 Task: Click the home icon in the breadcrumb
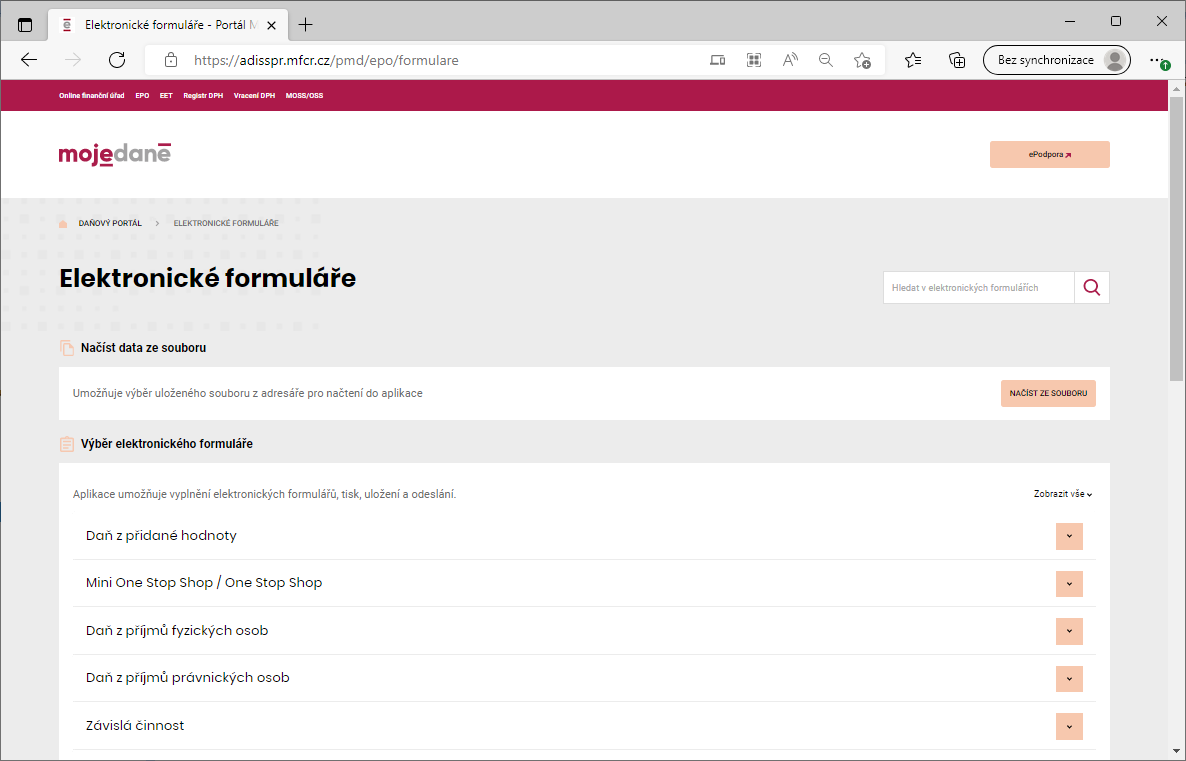[x=64, y=223]
